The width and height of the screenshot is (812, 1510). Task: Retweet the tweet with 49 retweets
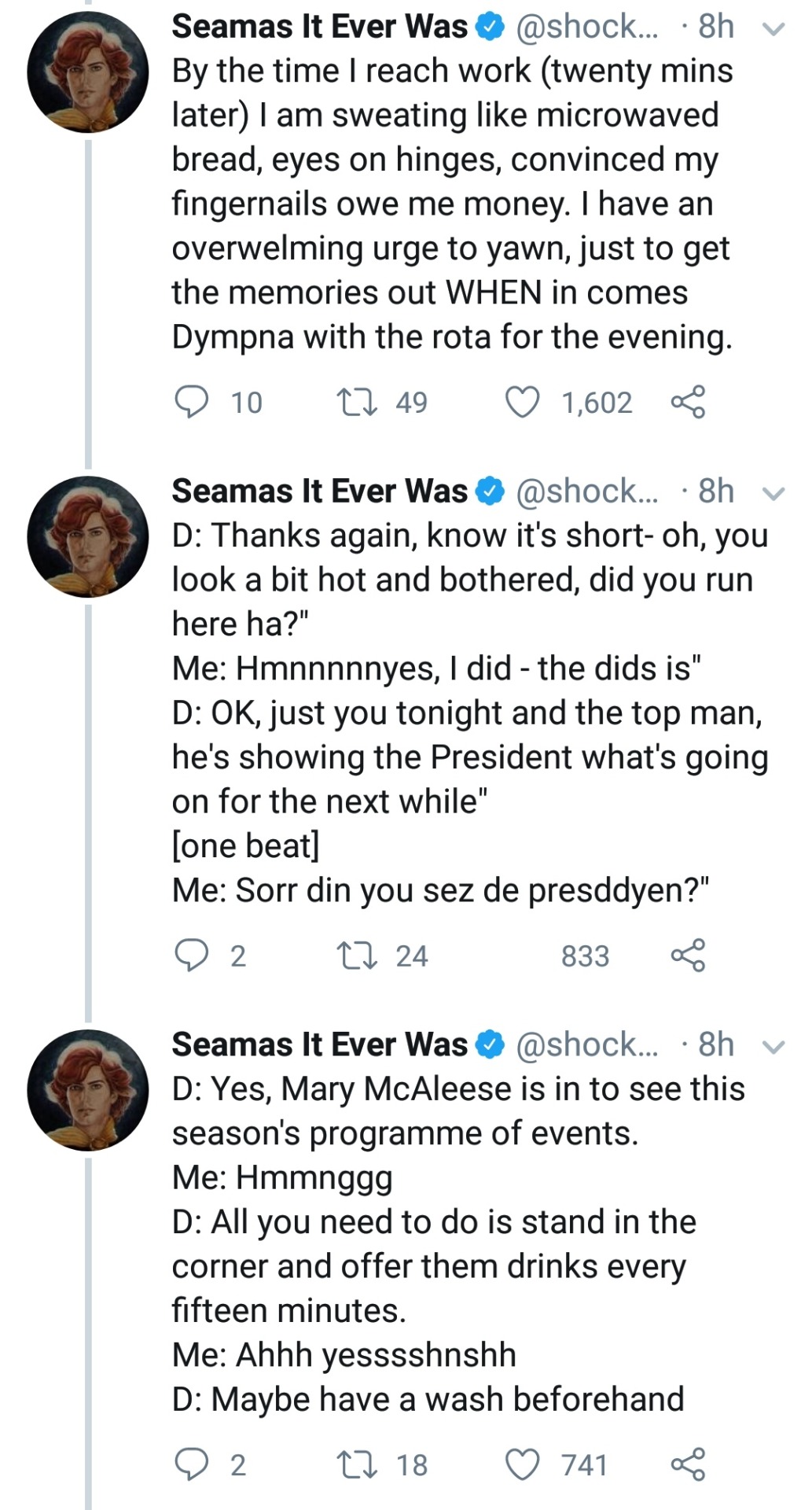pos(358,403)
